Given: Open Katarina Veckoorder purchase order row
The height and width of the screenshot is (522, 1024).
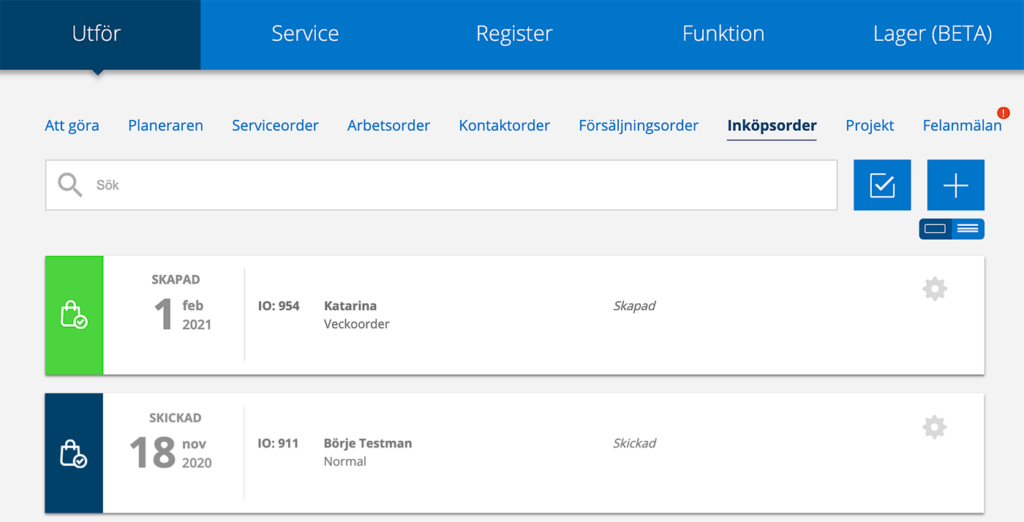Looking at the screenshot, I should 515,315.
